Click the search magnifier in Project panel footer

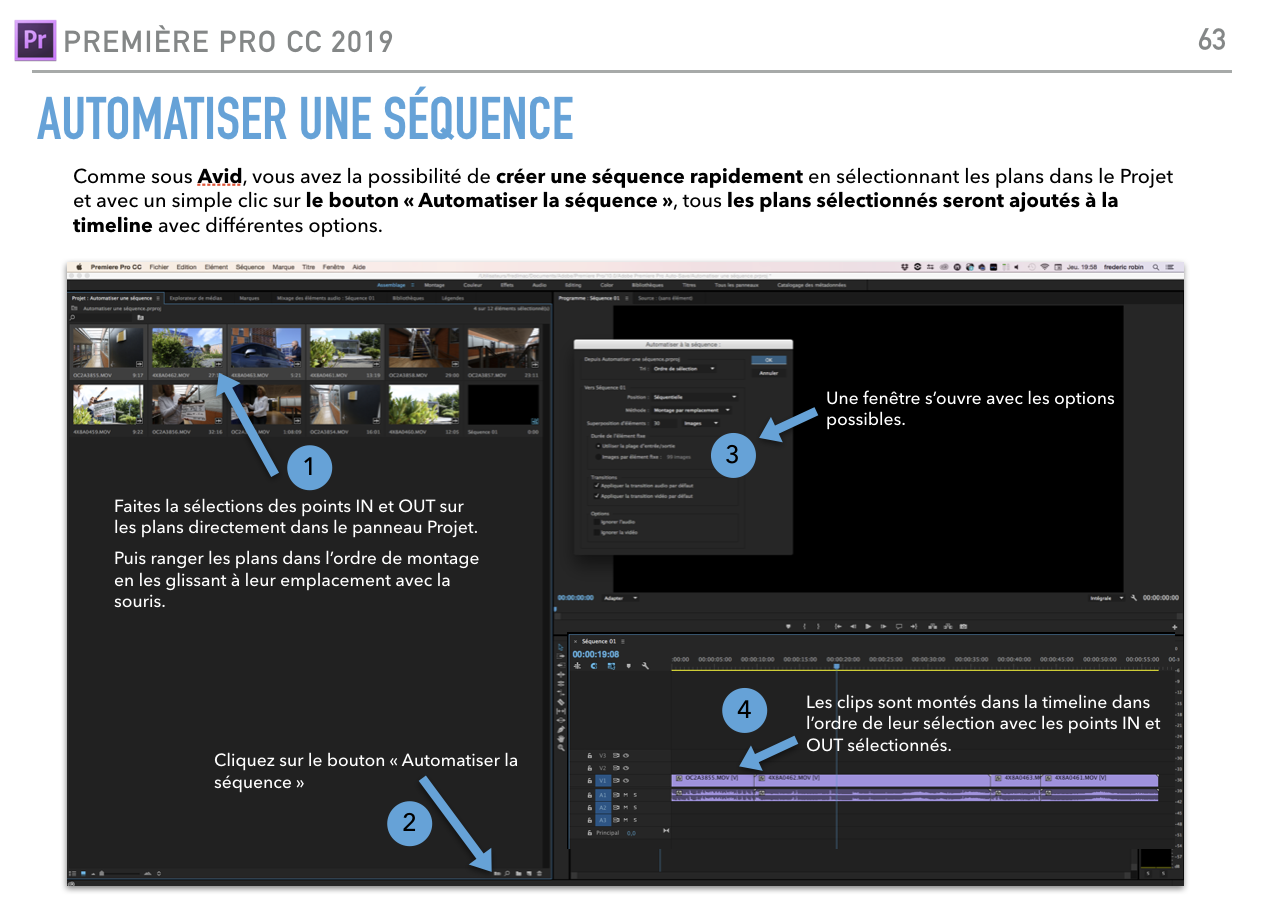pos(508,873)
